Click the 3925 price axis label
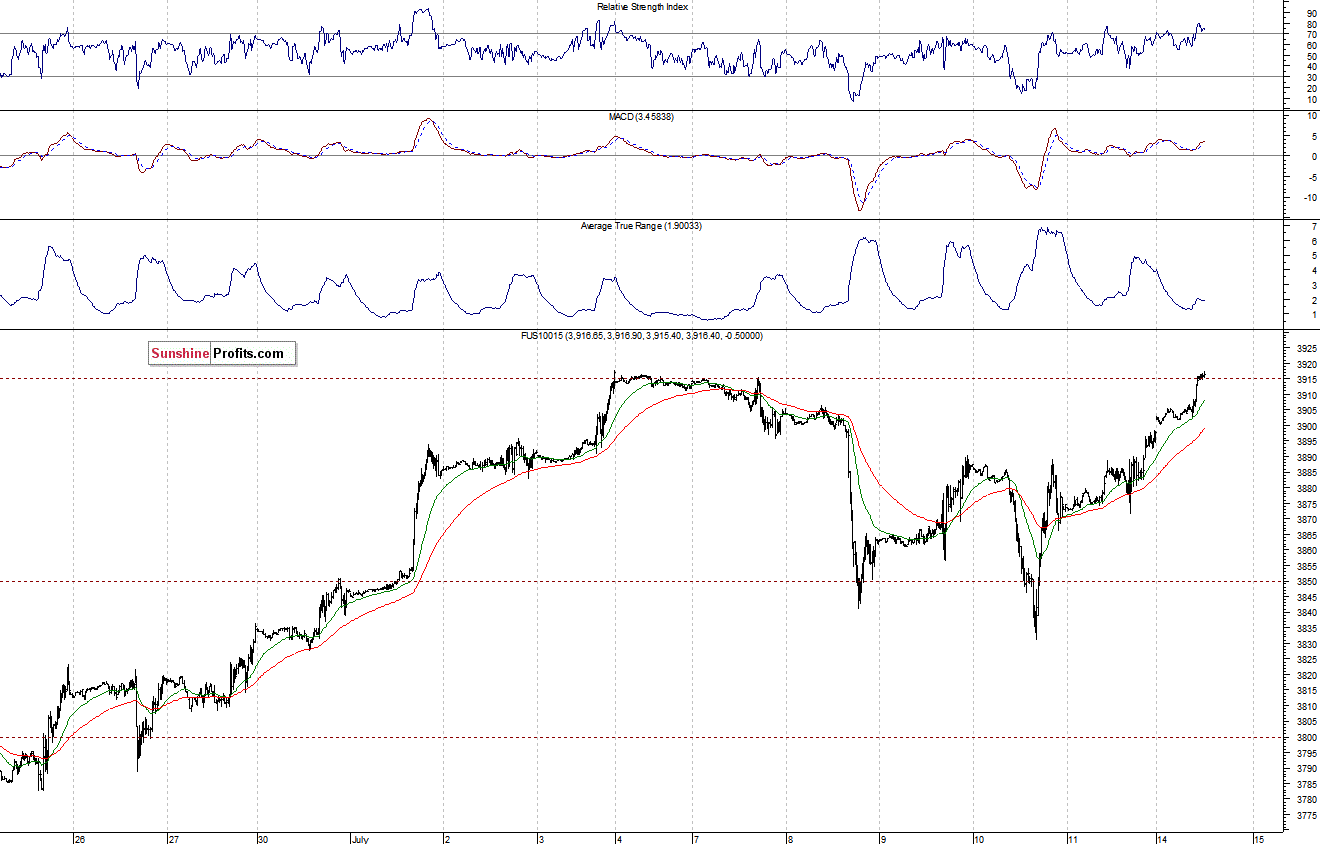This screenshot has width=1320, height=844. pos(1306,349)
